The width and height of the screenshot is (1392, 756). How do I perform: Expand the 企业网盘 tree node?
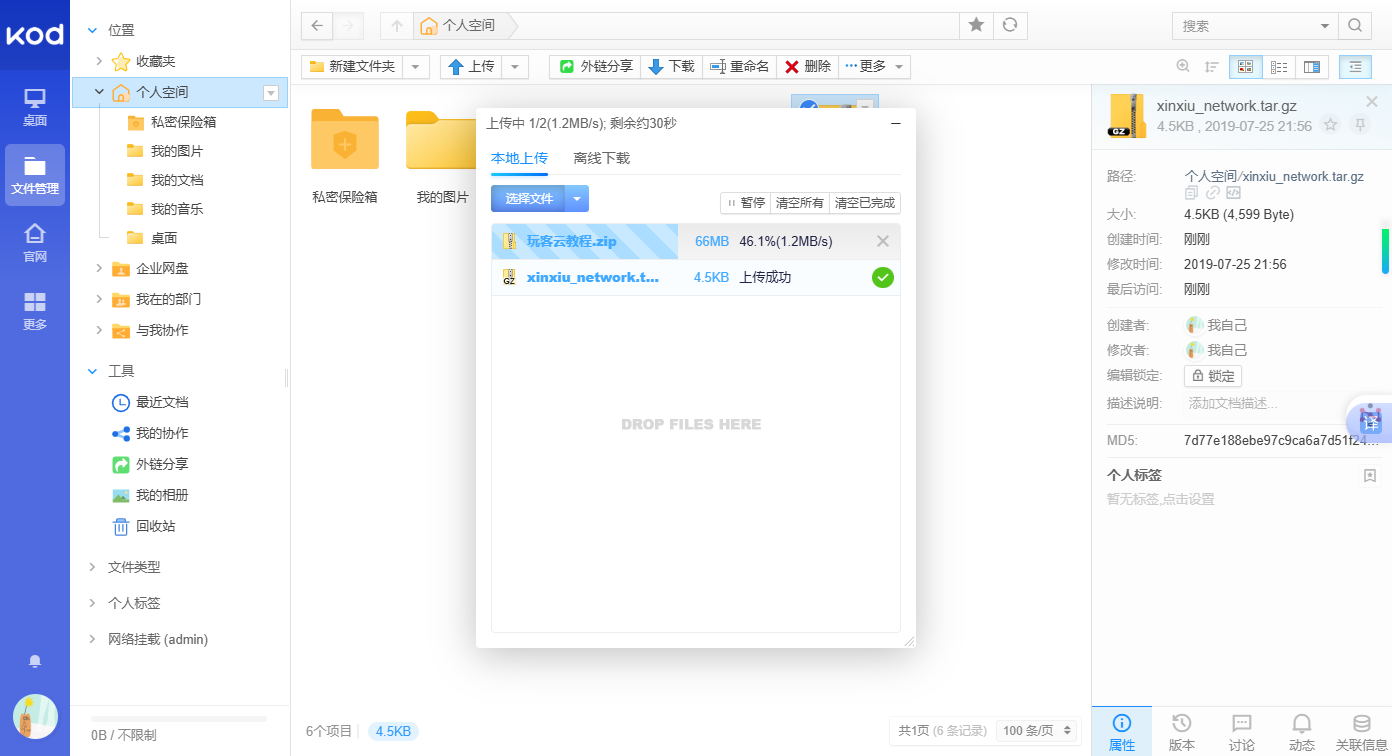tap(98, 268)
